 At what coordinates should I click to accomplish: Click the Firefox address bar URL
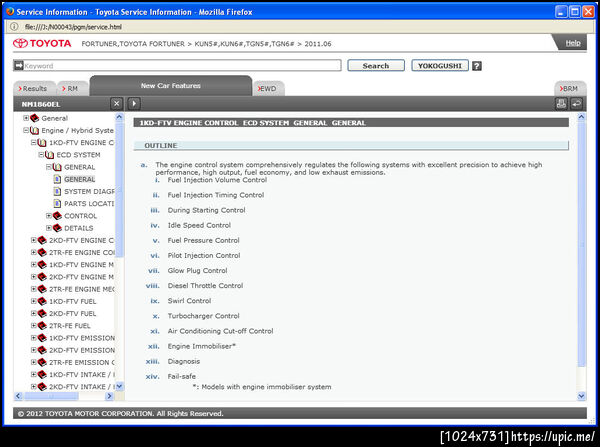tap(73, 27)
